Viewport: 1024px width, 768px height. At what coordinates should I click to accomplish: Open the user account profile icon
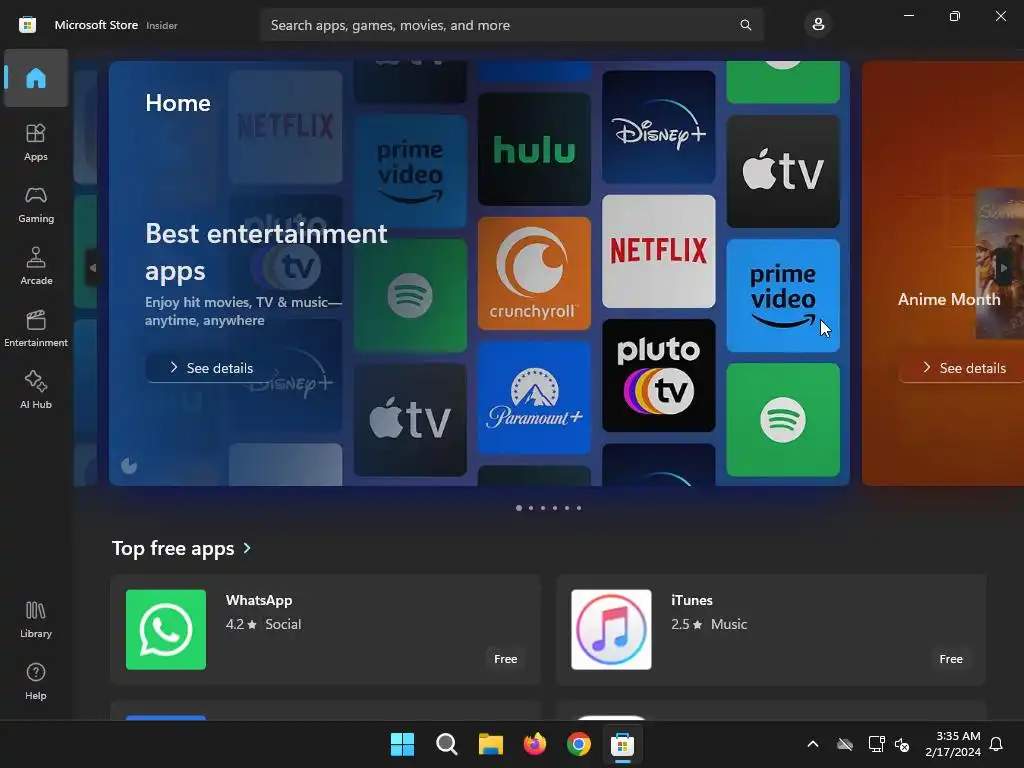pos(818,25)
